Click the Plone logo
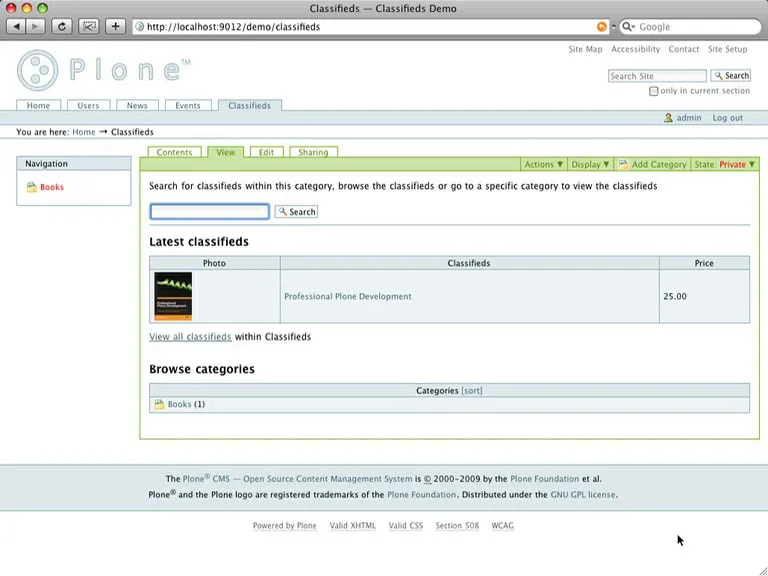 [103, 70]
